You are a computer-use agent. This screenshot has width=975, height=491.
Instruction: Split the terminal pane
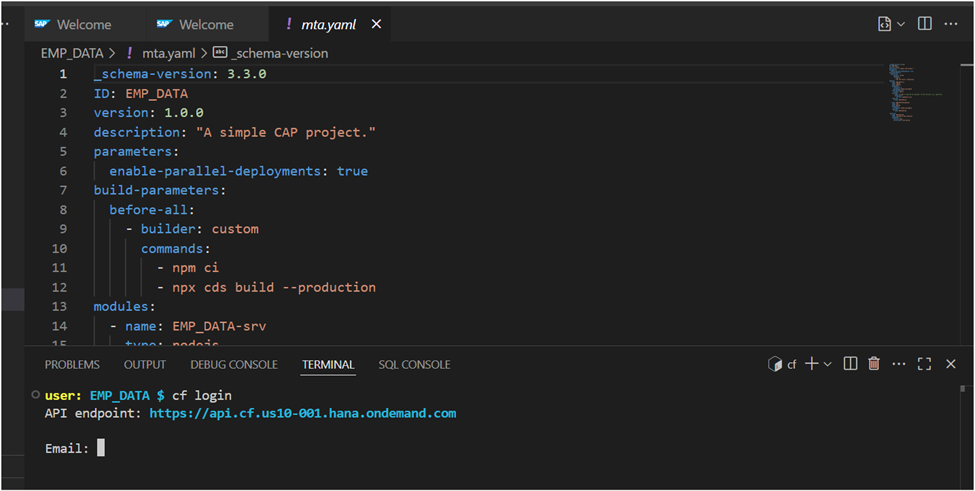[x=851, y=364]
